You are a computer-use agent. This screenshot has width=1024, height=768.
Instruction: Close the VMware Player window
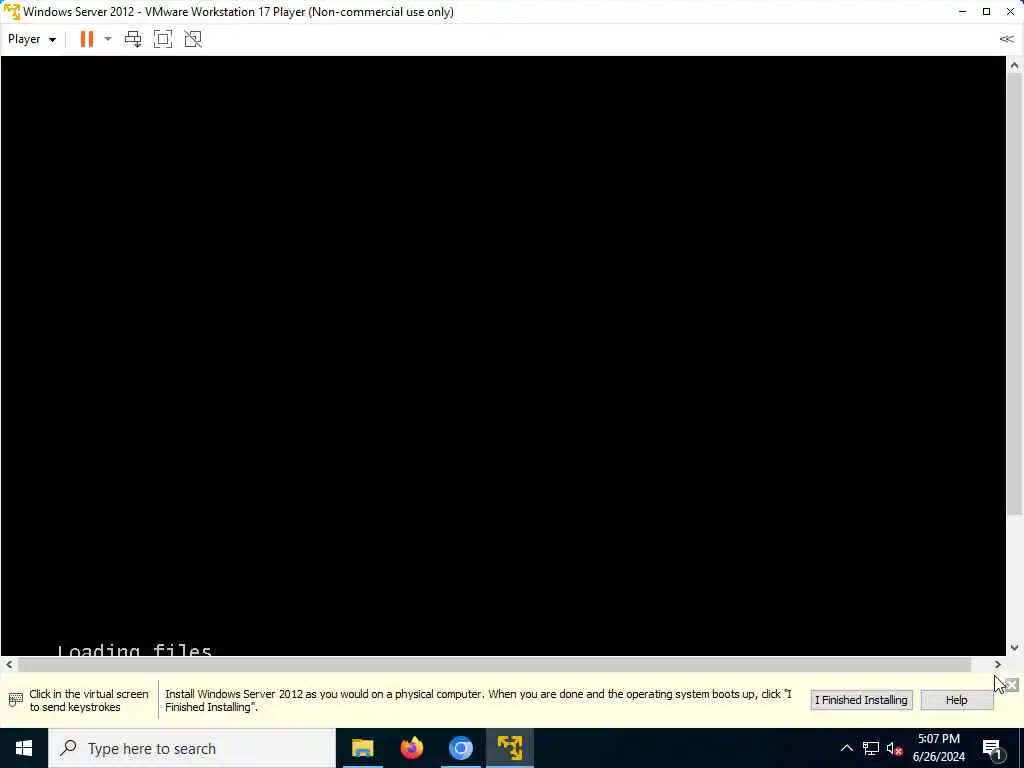click(1010, 12)
